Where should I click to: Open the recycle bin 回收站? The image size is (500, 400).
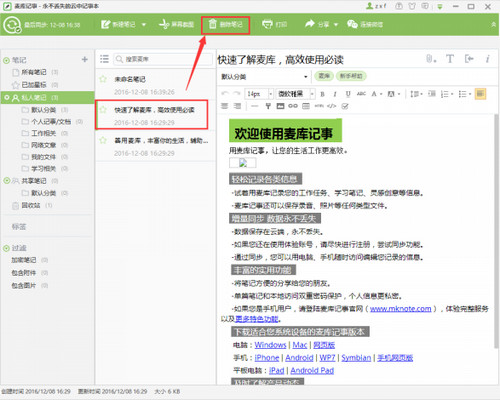pos(32,206)
